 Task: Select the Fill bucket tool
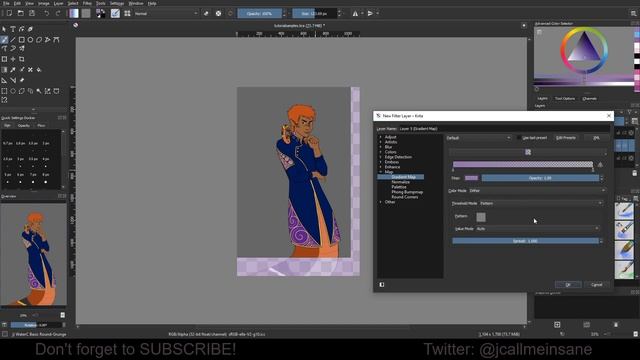pos(39,70)
